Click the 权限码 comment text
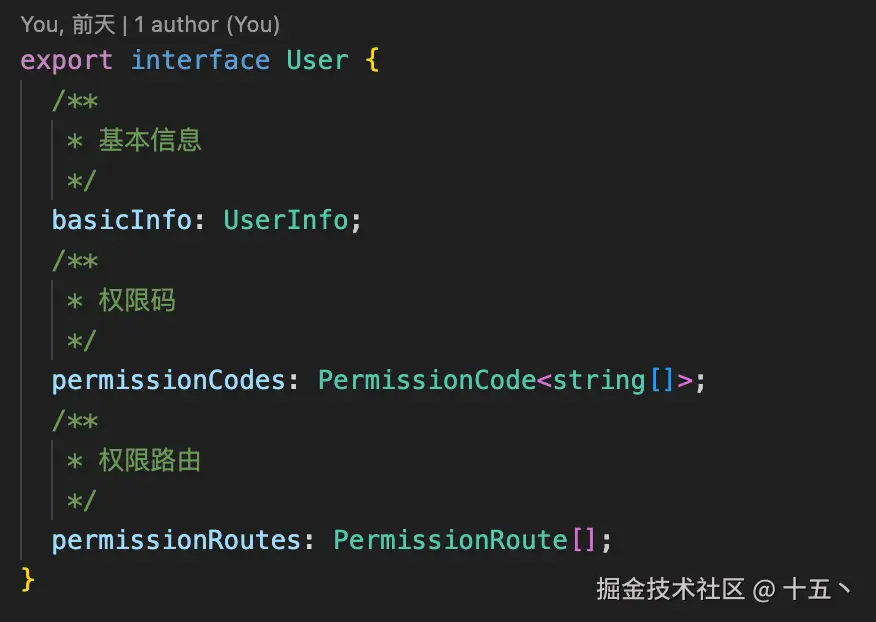This screenshot has height=622, width=876. pos(137,300)
